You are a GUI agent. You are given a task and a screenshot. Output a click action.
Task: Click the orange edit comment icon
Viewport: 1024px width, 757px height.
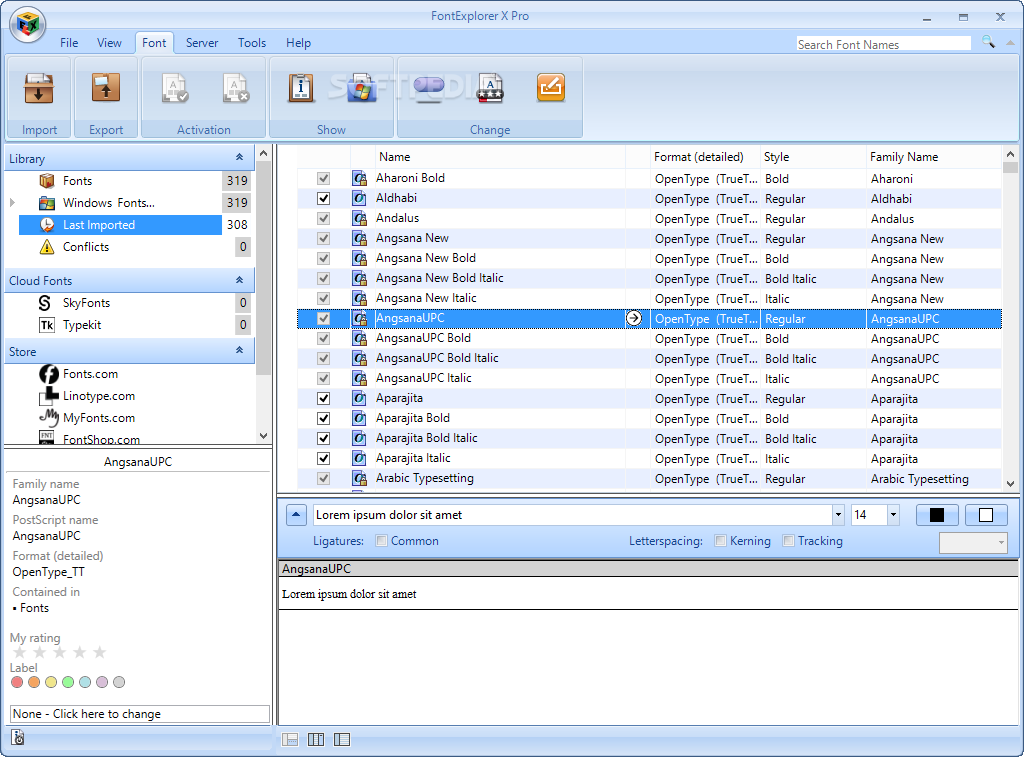click(x=551, y=88)
